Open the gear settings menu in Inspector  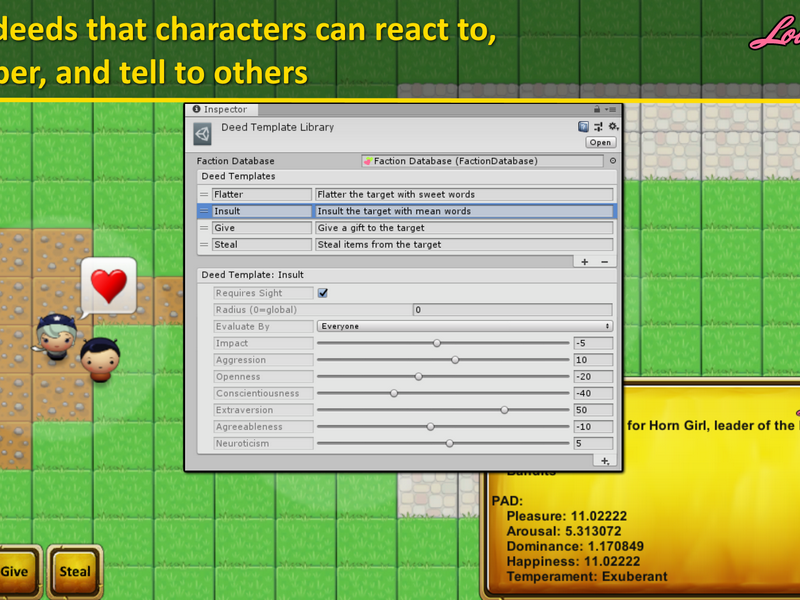613,126
